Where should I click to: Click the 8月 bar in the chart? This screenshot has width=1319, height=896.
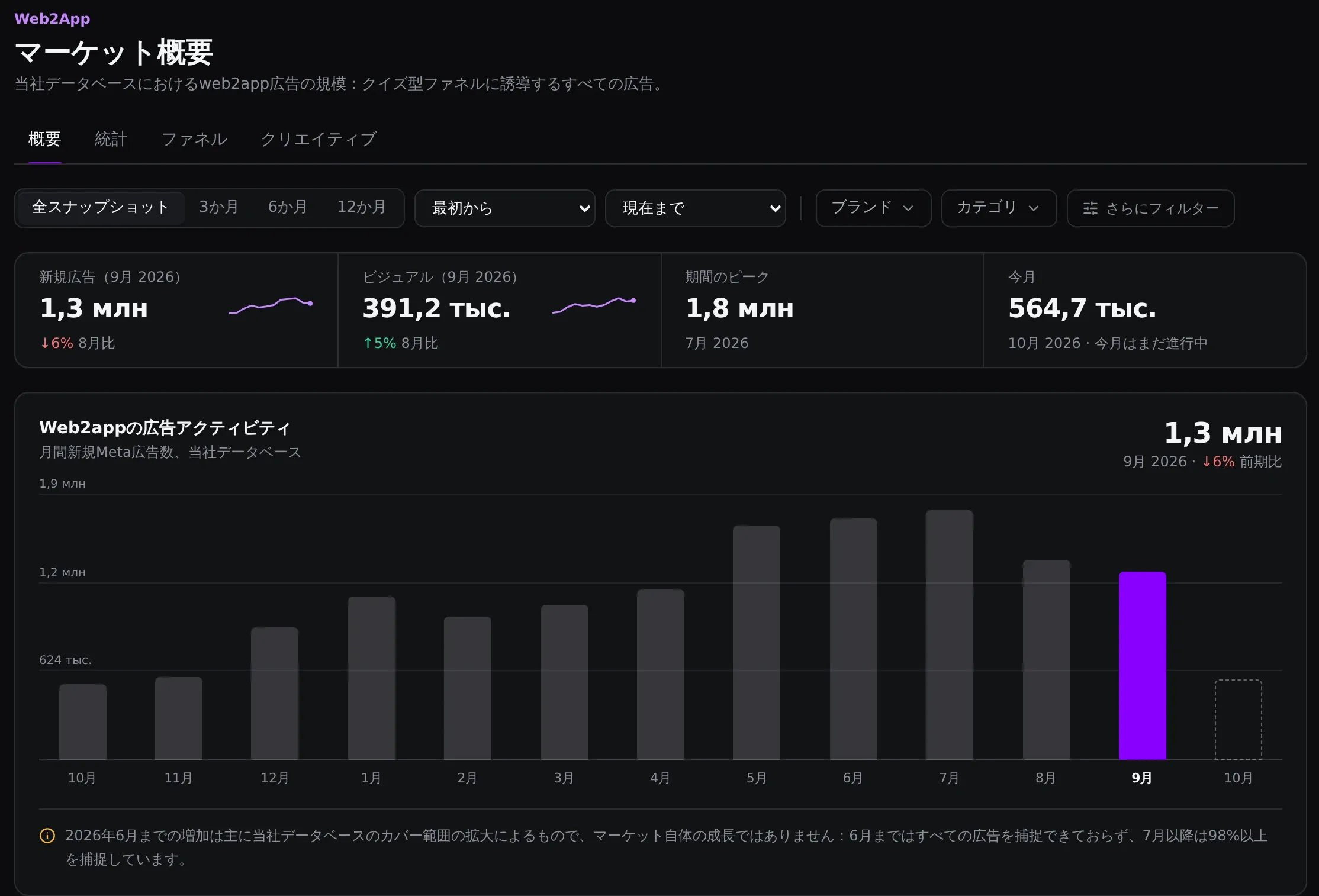pos(1046,659)
